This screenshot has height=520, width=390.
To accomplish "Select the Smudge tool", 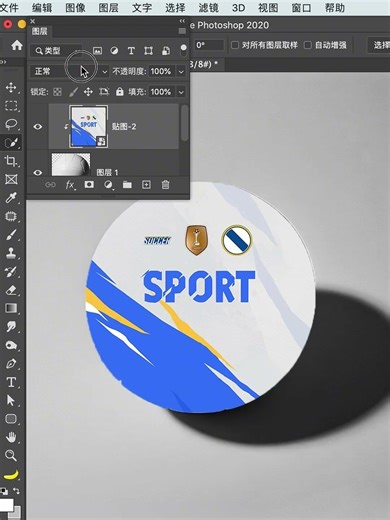I will (11, 327).
